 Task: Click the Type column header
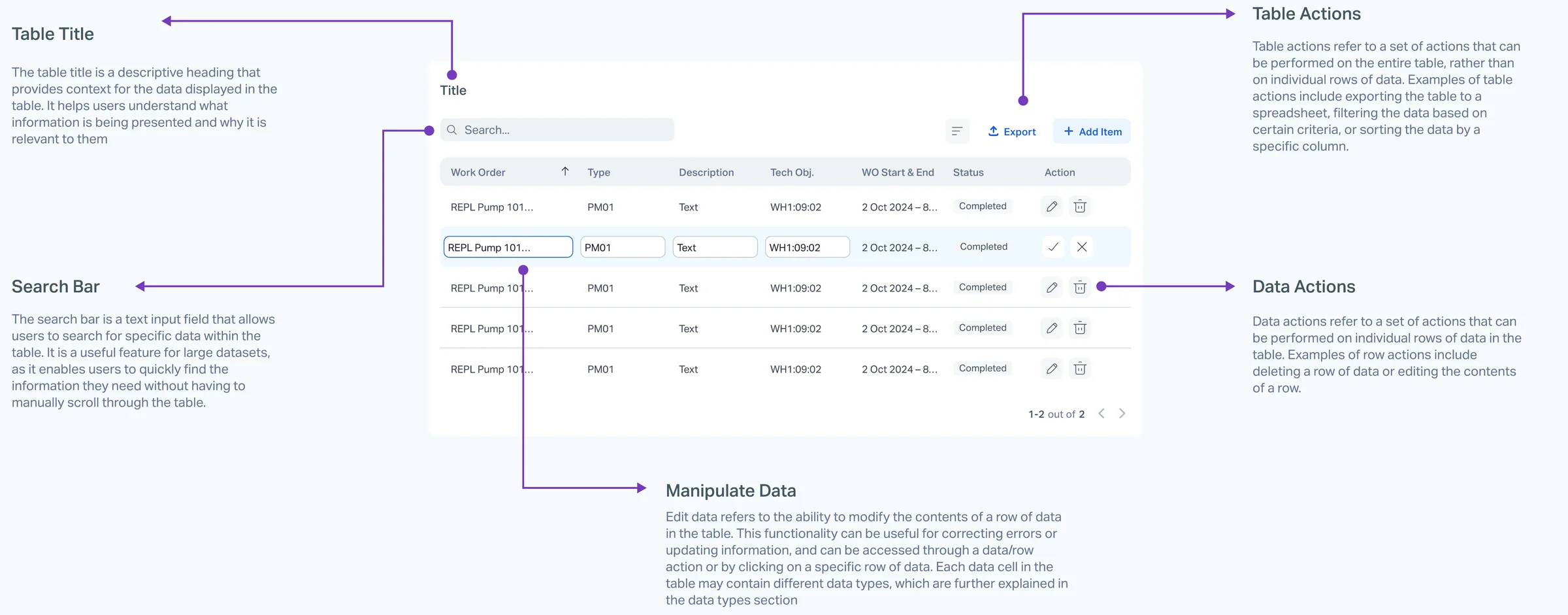[598, 173]
